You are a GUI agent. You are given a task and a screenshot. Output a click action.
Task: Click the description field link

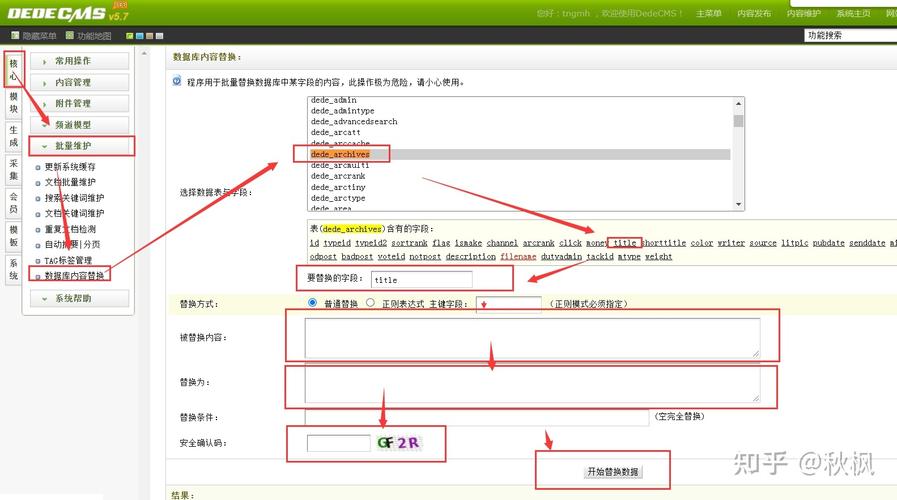[471, 257]
